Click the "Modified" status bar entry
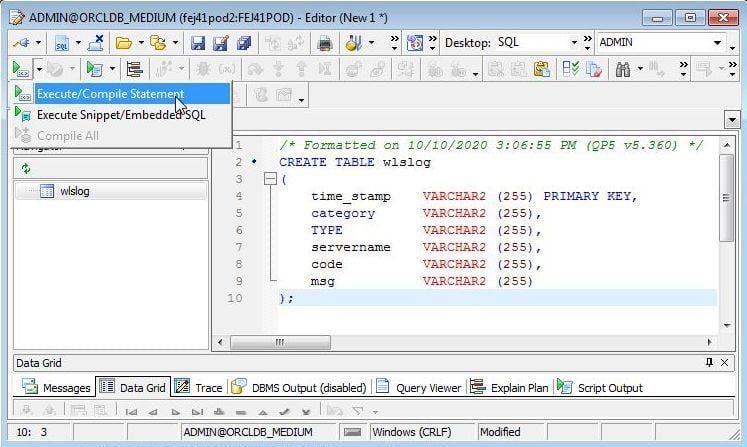747x447 pixels. 500,432
